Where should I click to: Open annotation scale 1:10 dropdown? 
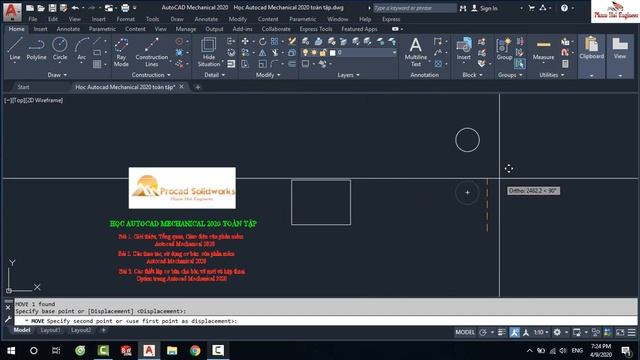(x=542, y=332)
